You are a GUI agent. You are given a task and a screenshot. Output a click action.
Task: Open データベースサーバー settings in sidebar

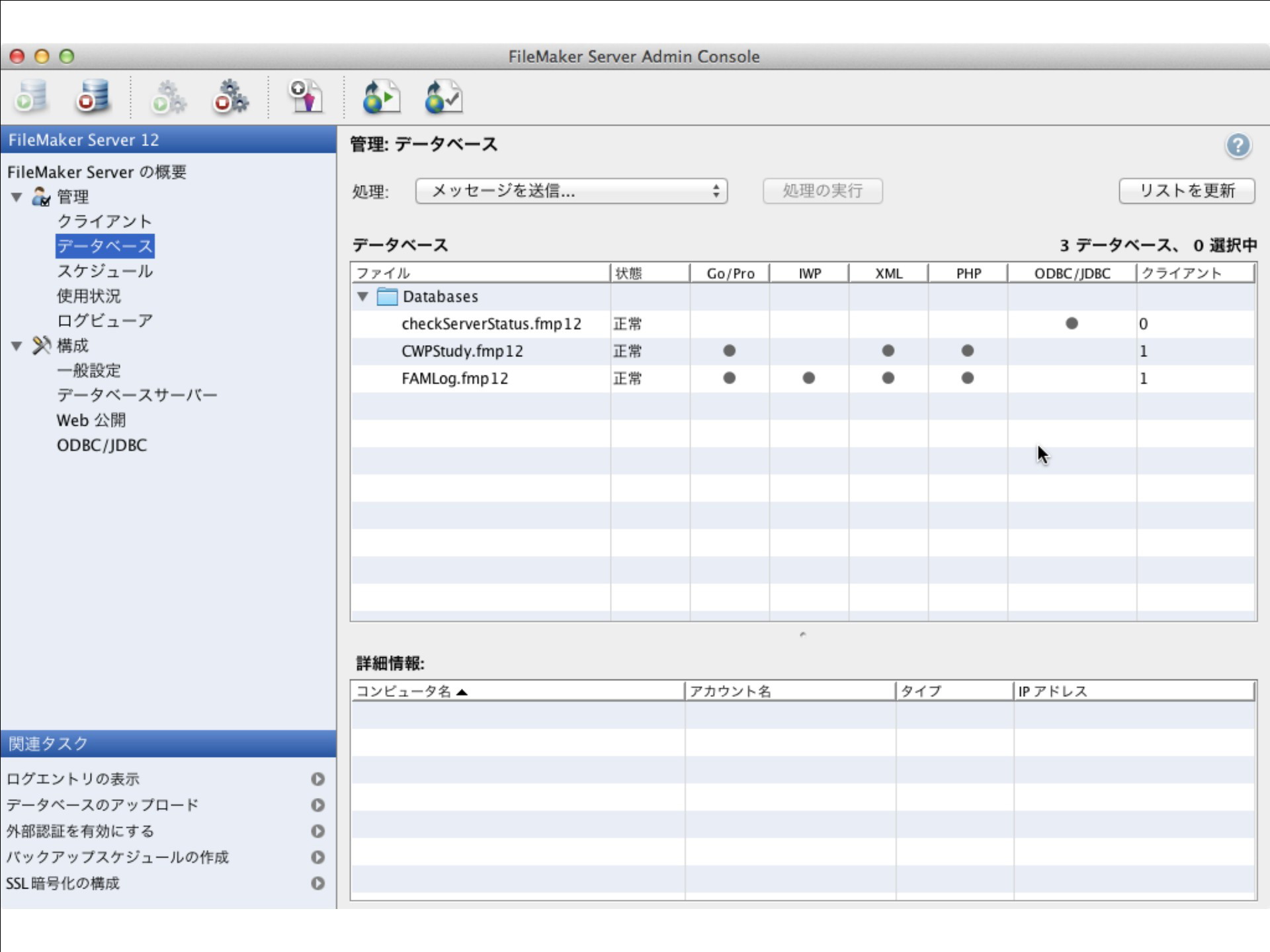(137, 395)
